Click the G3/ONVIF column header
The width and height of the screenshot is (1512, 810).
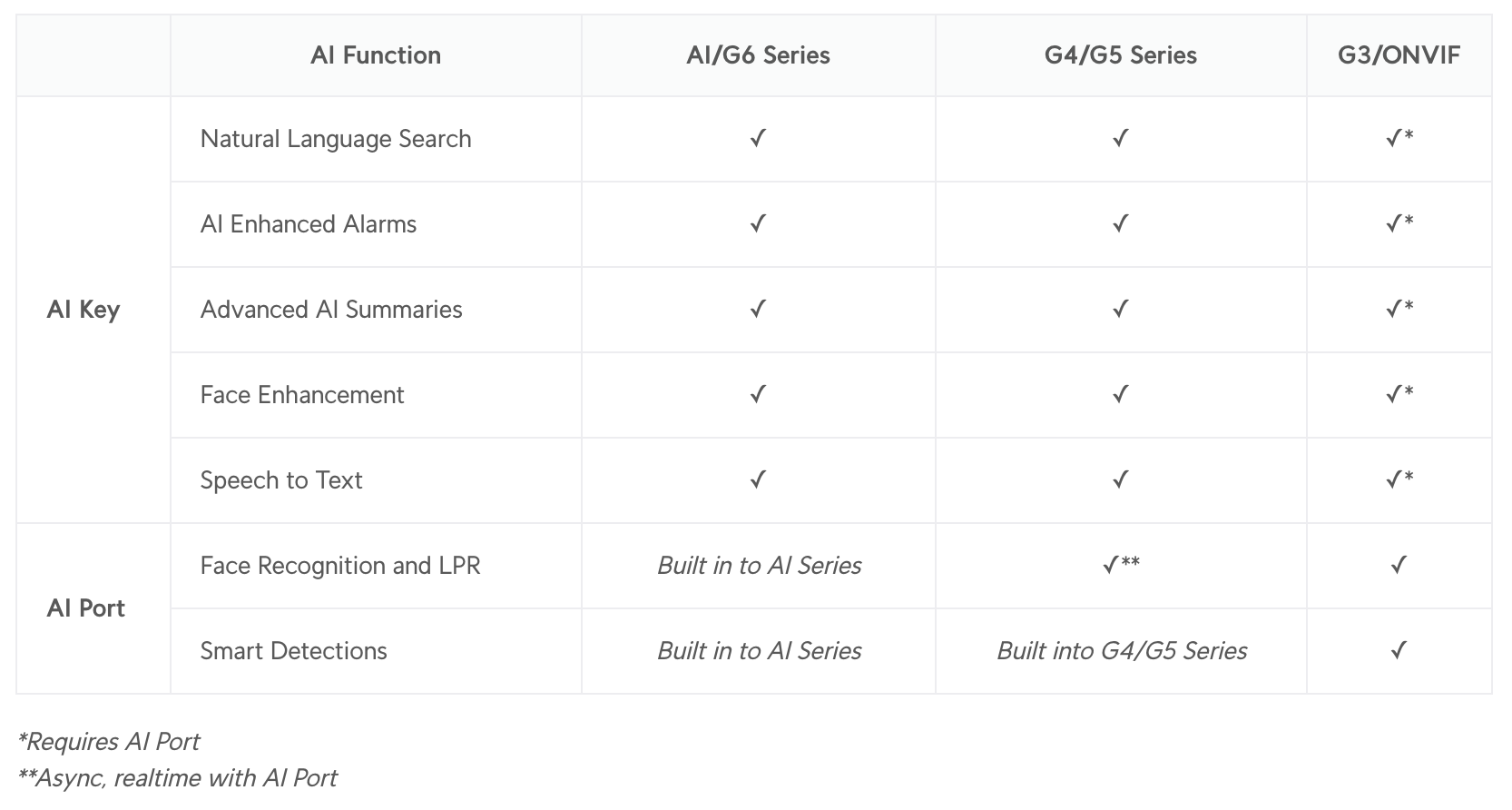[1399, 55]
